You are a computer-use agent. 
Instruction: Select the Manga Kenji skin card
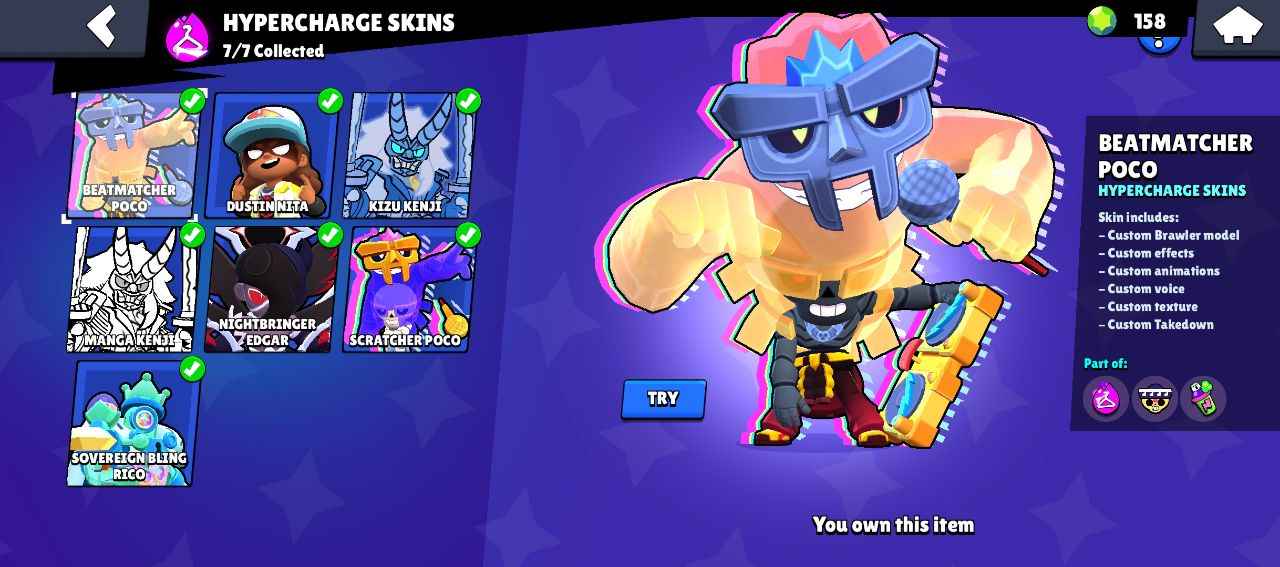[x=131, y=290]
